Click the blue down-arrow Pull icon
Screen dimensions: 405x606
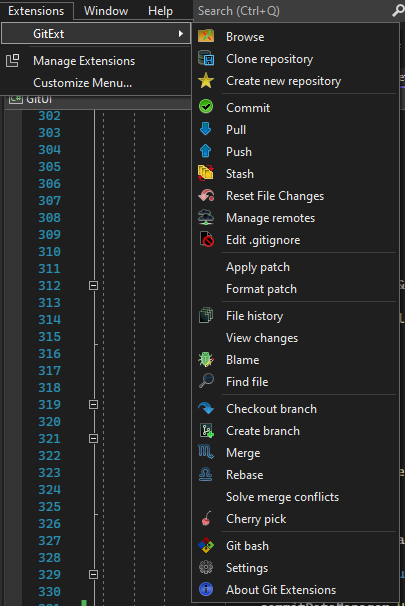[x=206, y=129]
